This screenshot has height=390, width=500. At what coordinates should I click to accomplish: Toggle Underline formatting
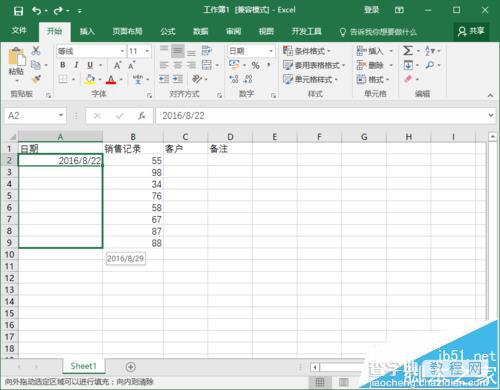90,65
